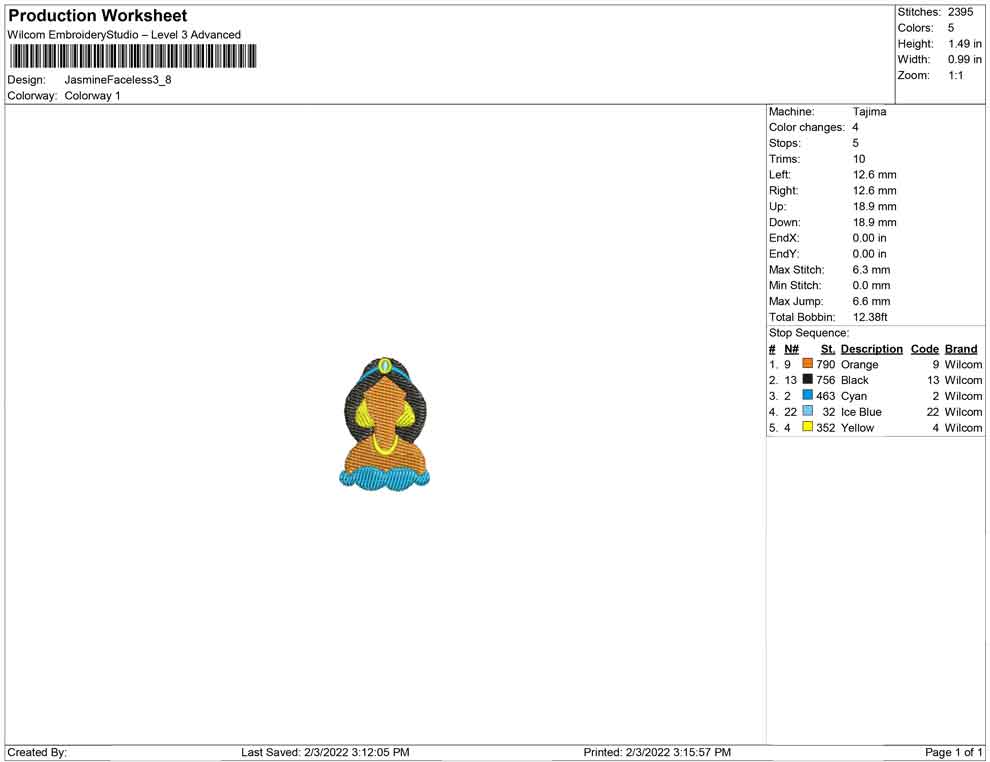Click the N# column header
Image resolution: width=990 pixels, height=762 pixels.
tap(792, 349)
